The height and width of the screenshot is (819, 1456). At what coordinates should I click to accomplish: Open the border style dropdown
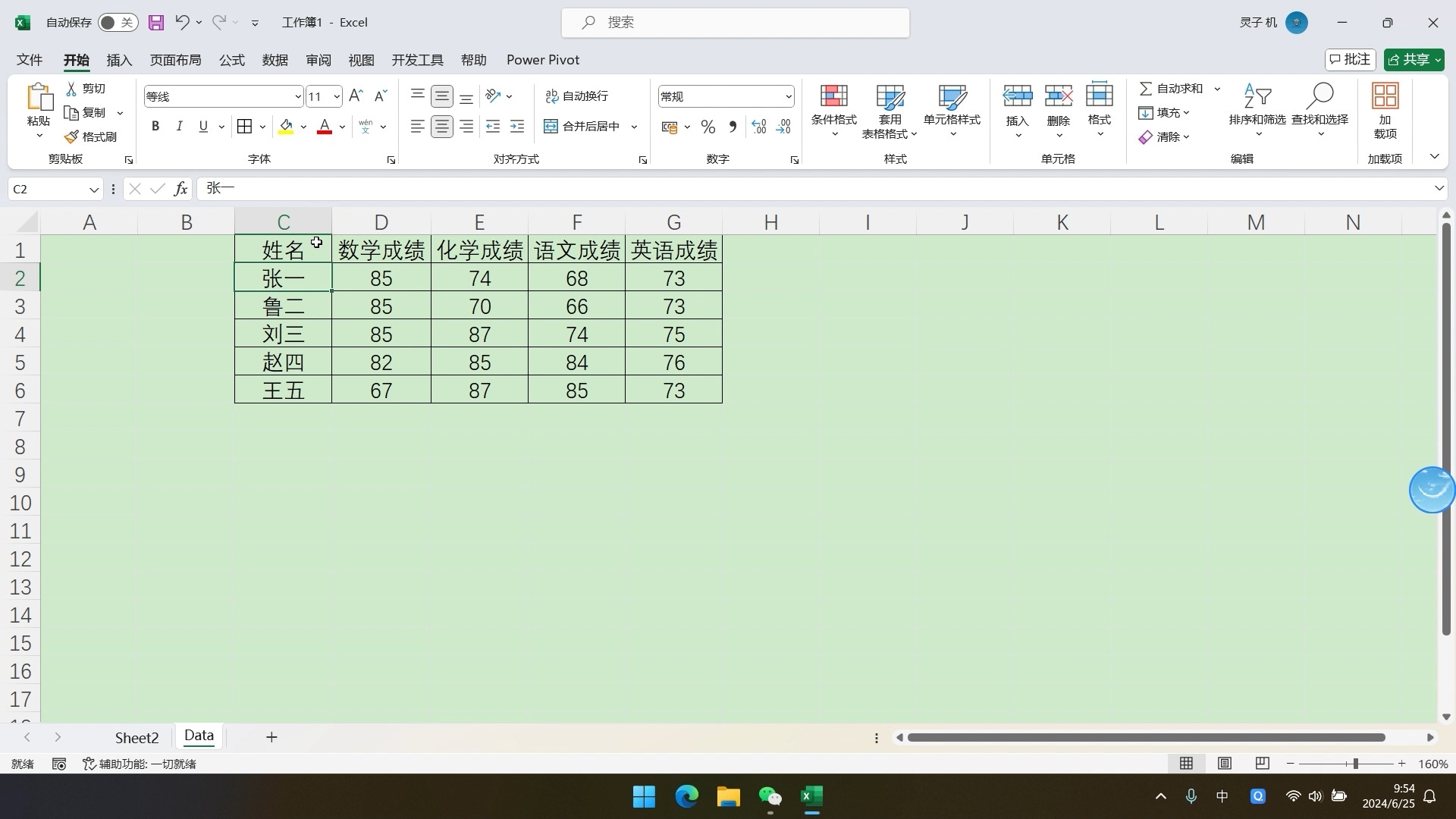[x=261, y=126]
